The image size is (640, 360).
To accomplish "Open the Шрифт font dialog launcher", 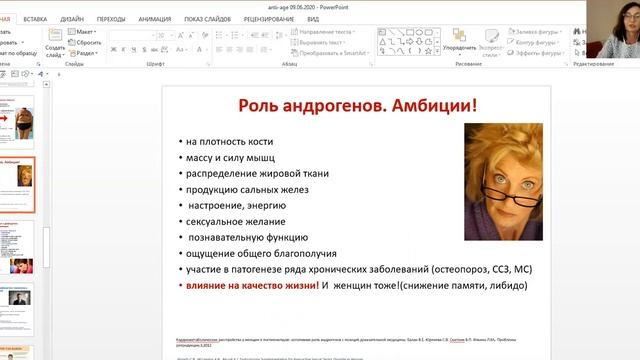I will (207, 64).
